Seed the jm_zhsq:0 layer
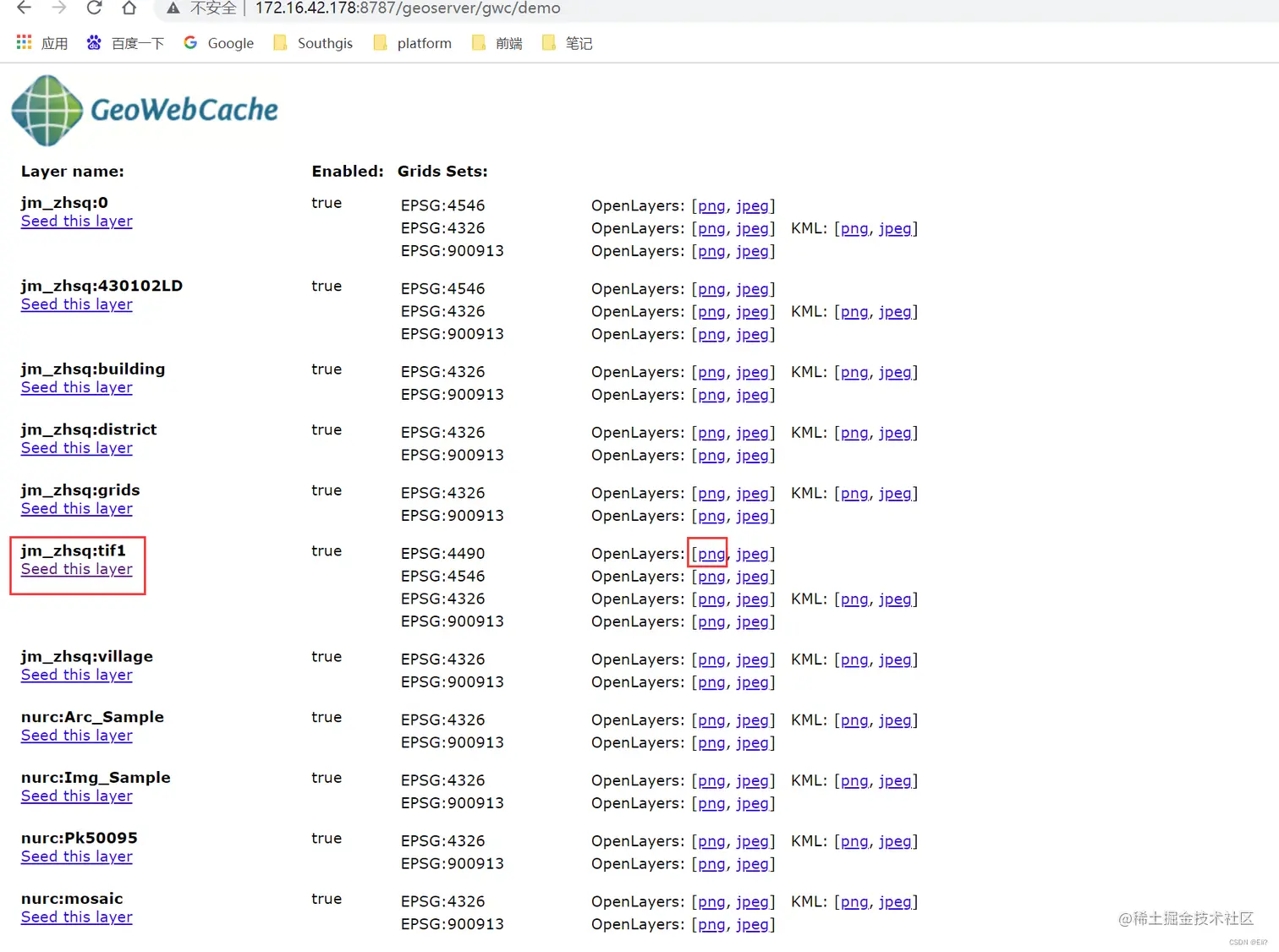Screen dimensions: 1279x952 [77, 222]
